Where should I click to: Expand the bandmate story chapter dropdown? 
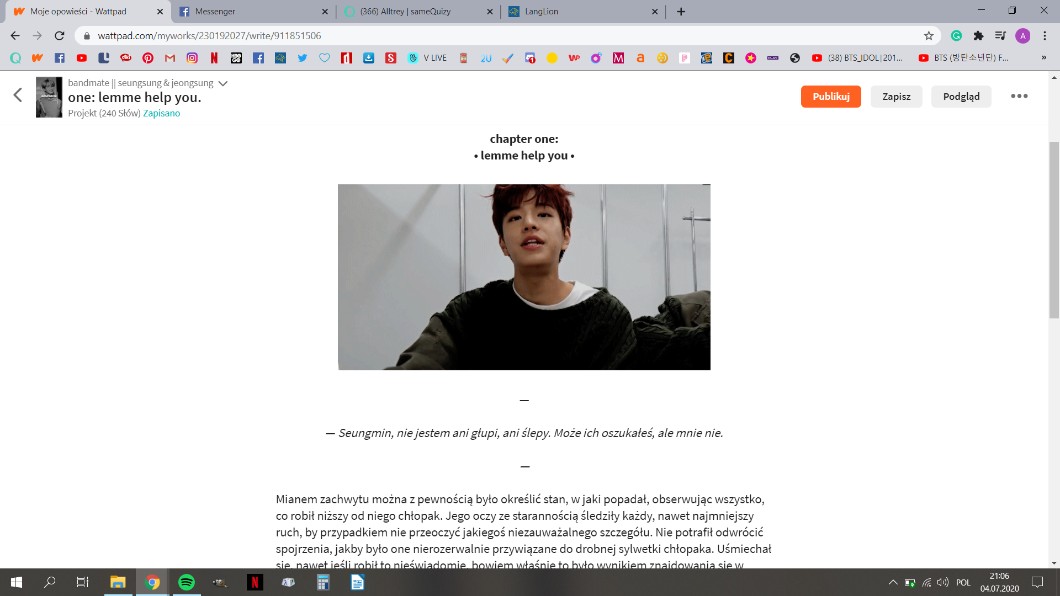[x=223, y=83]
